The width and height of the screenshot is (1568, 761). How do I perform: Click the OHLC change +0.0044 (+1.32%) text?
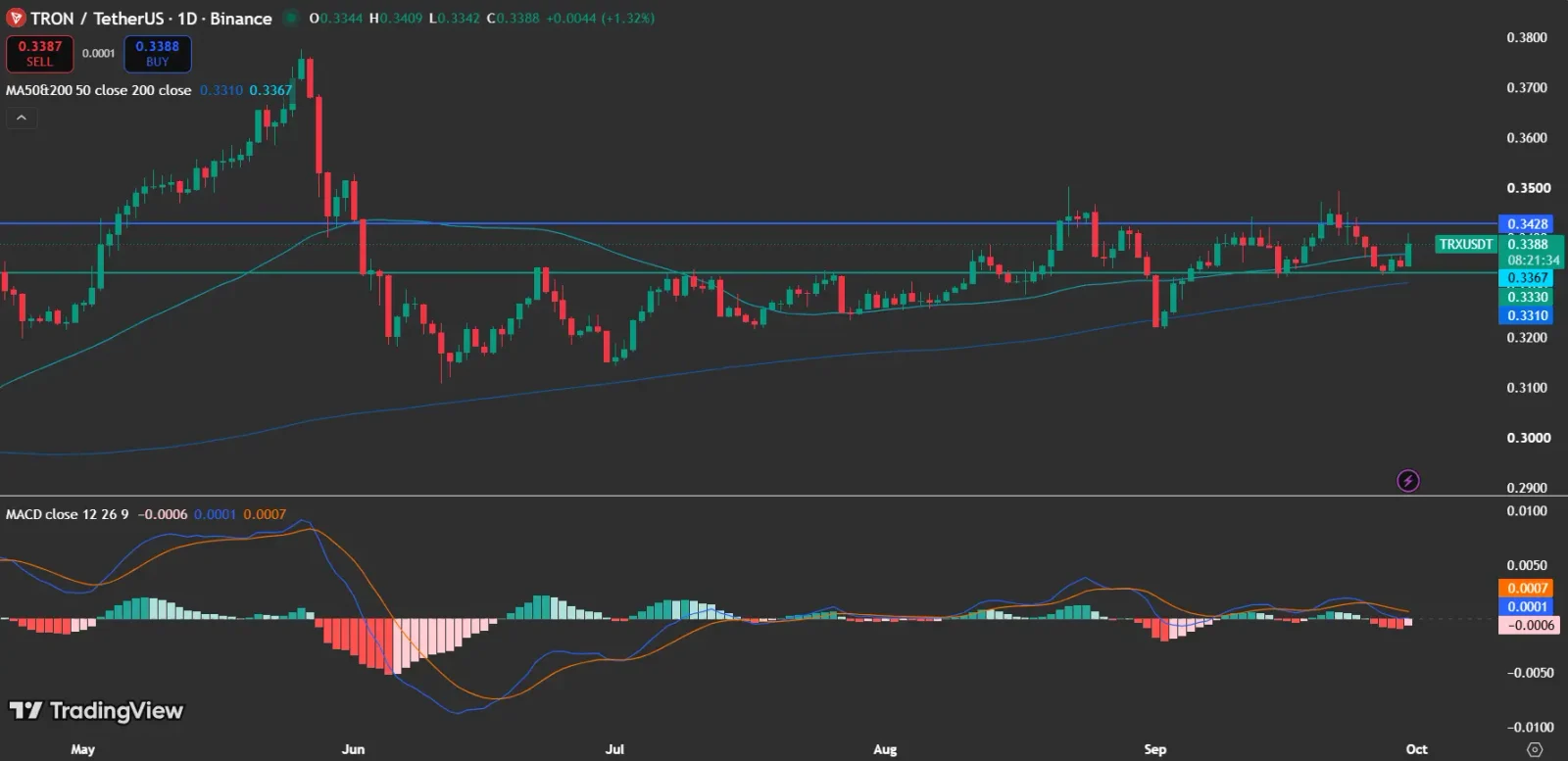[x=598, y=18]
